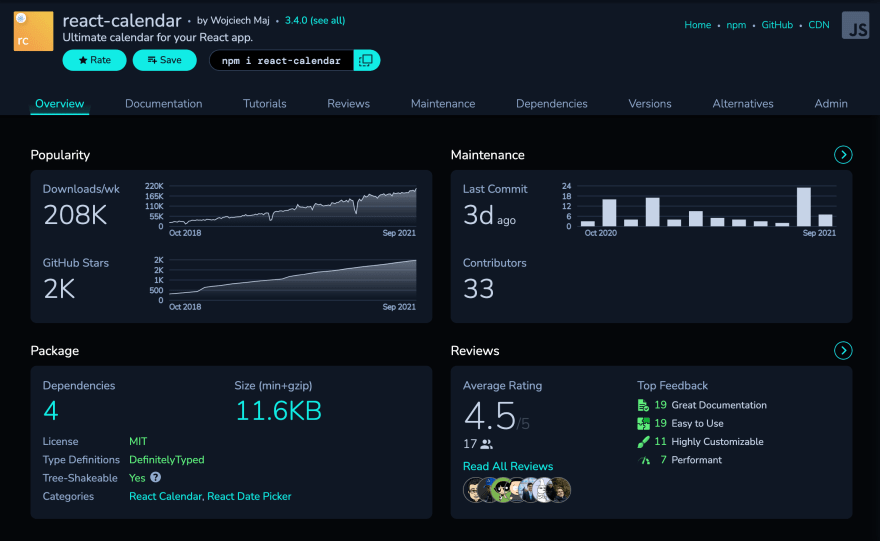Click the 3d ago last commit value
The height and width of the screenshot is (541, 880).
tap(489, 216)
